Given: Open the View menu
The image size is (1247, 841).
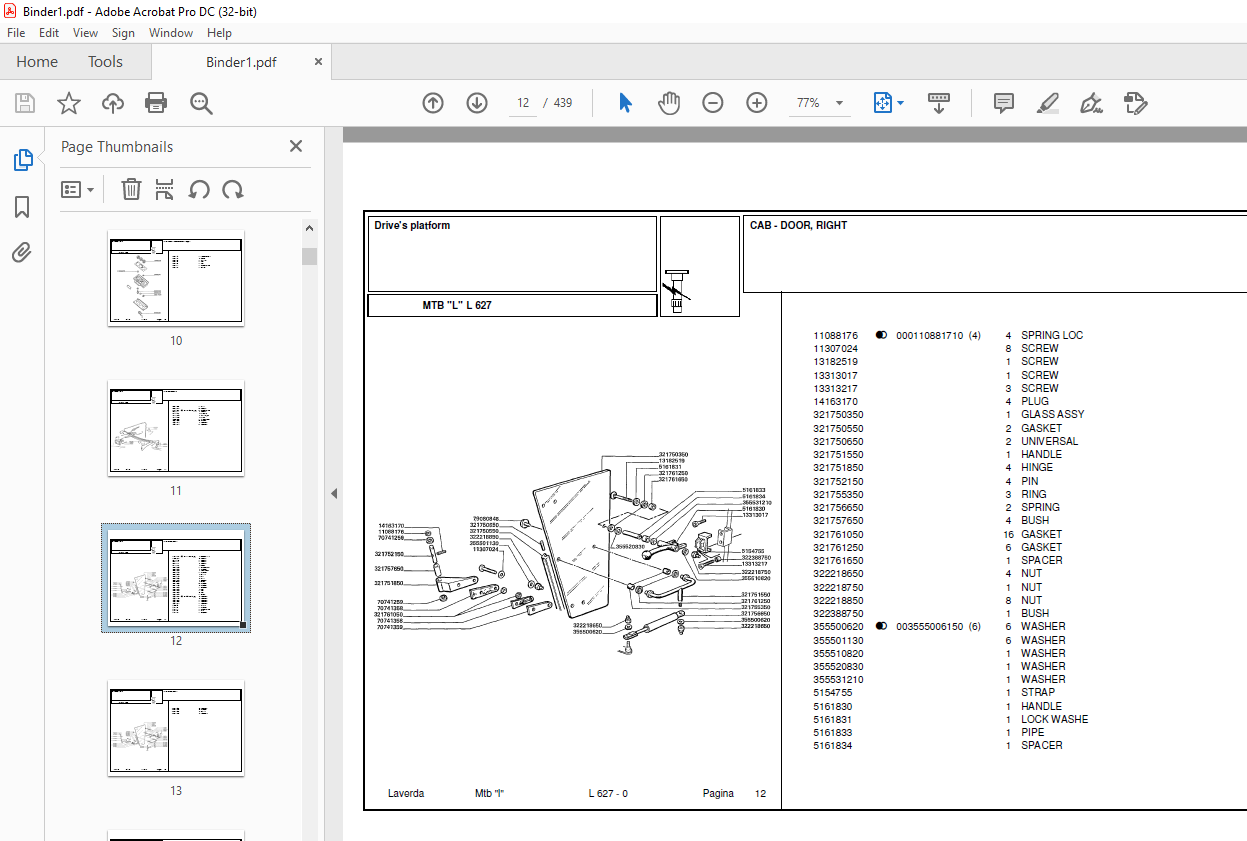Looking at the screenshot, I should click(85, 33).
